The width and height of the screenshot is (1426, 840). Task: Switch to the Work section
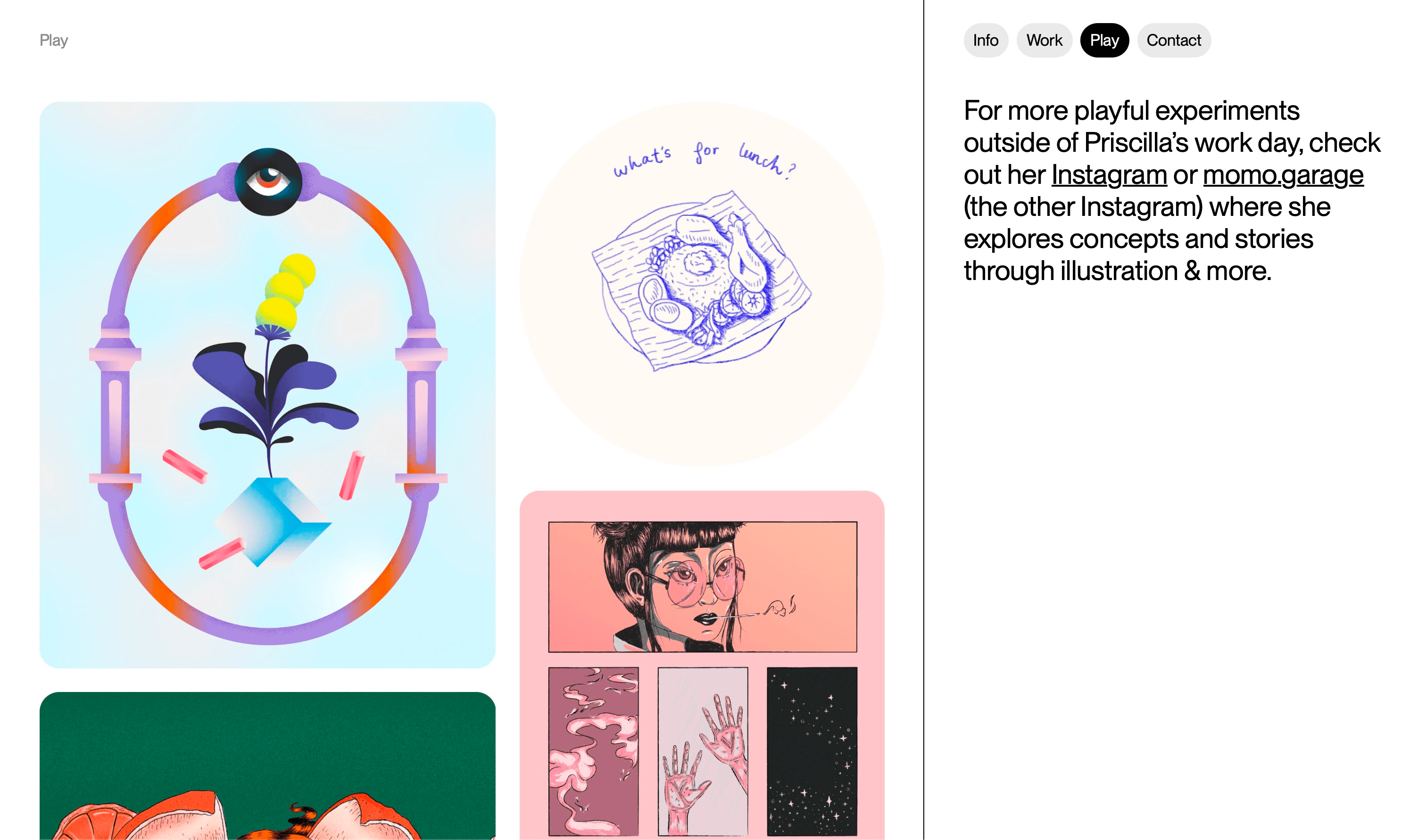(1044, 40)
